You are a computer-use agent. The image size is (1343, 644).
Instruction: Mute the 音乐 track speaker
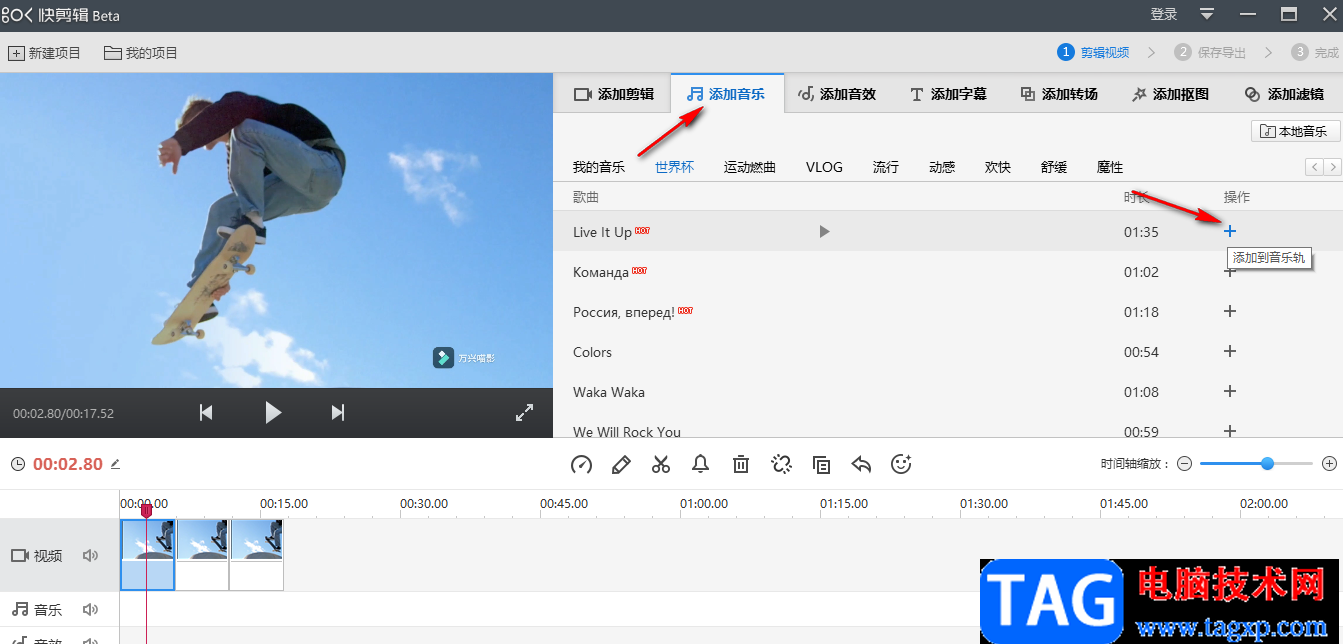click(x=91, y=609)
